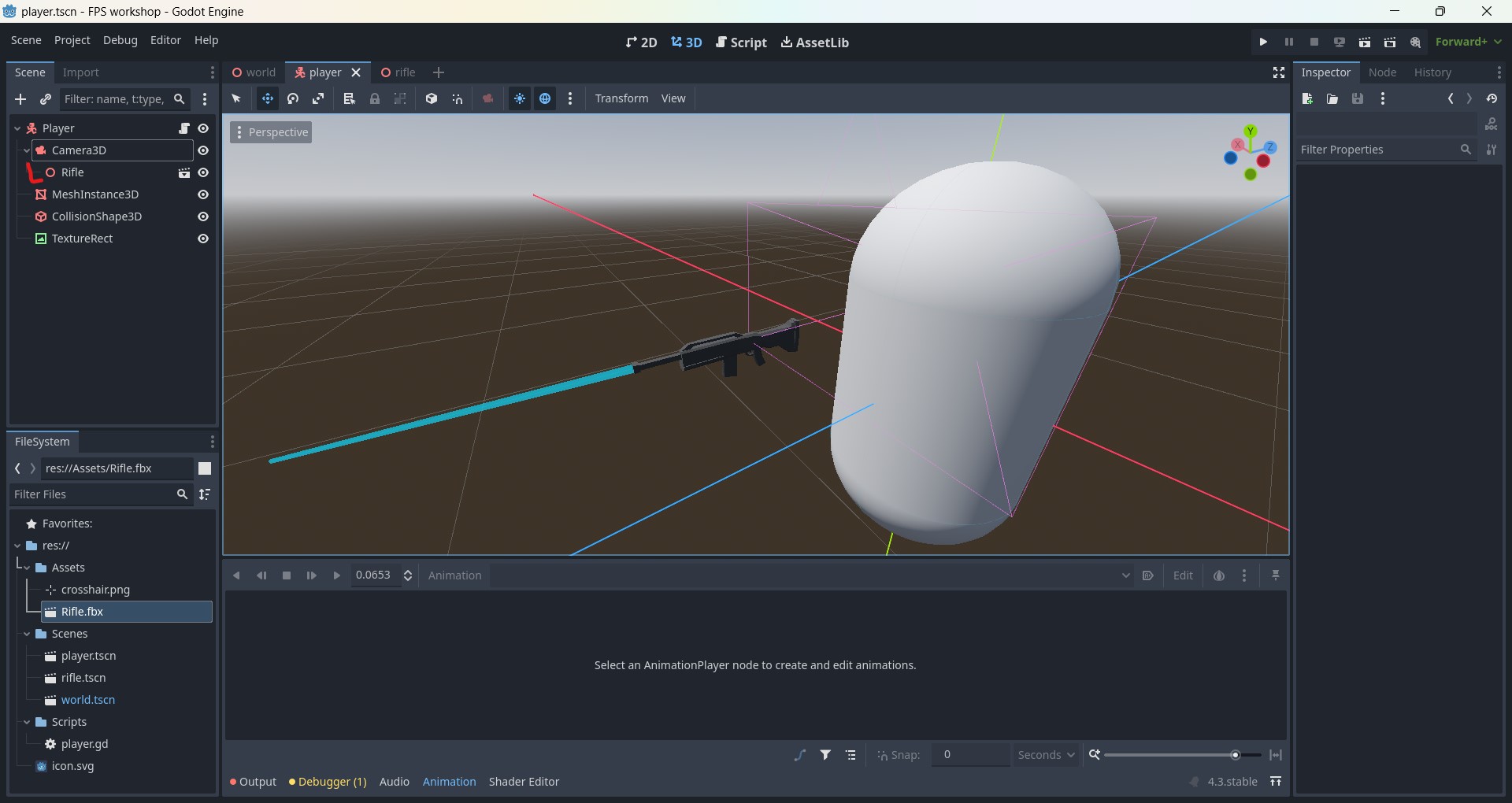1512x803 pixels.
Task: Open the Forward+ renderer dropdown
Action: (x=1468, y=42)
